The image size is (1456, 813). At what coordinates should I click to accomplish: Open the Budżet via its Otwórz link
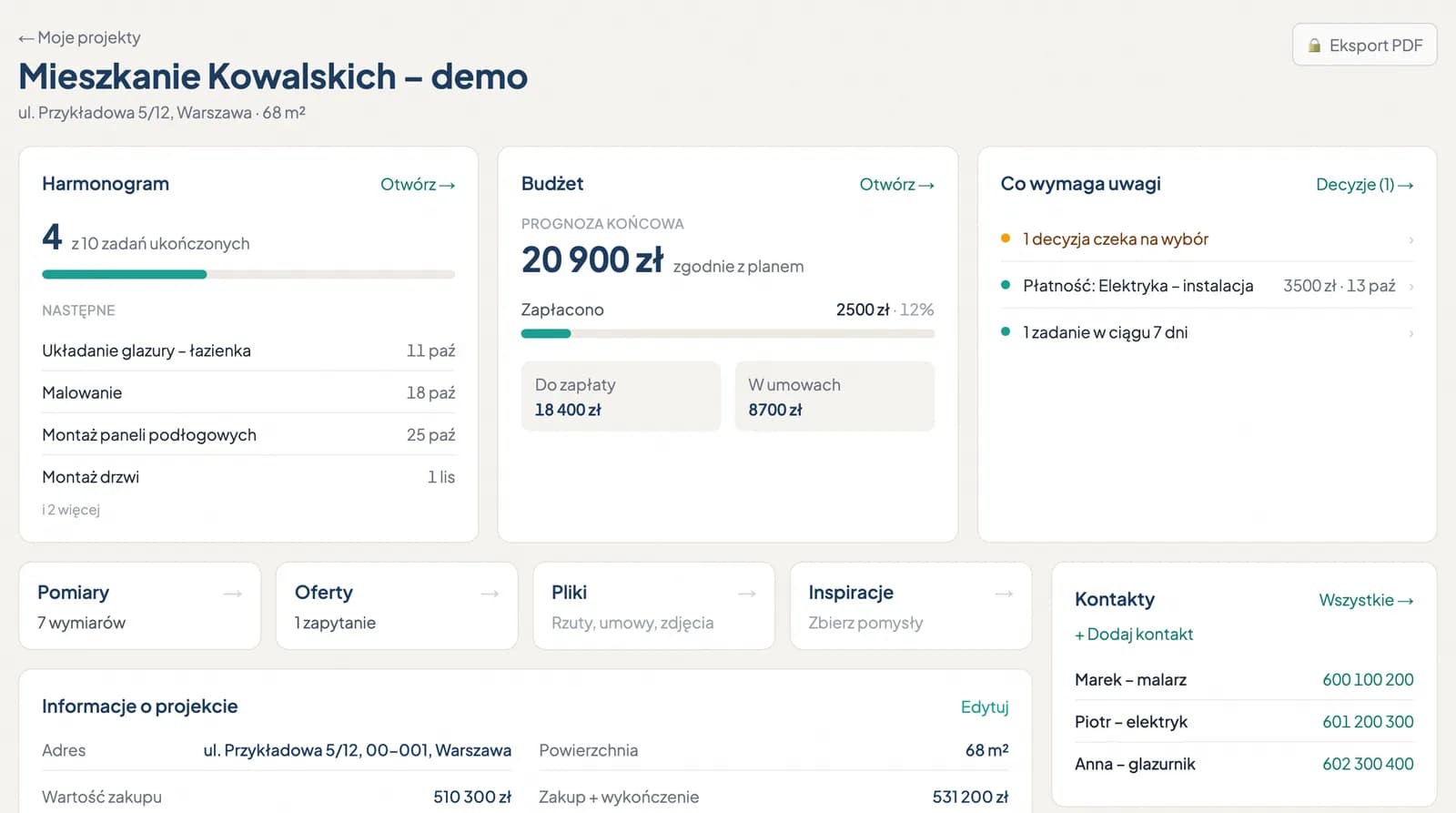pos(896,184)
